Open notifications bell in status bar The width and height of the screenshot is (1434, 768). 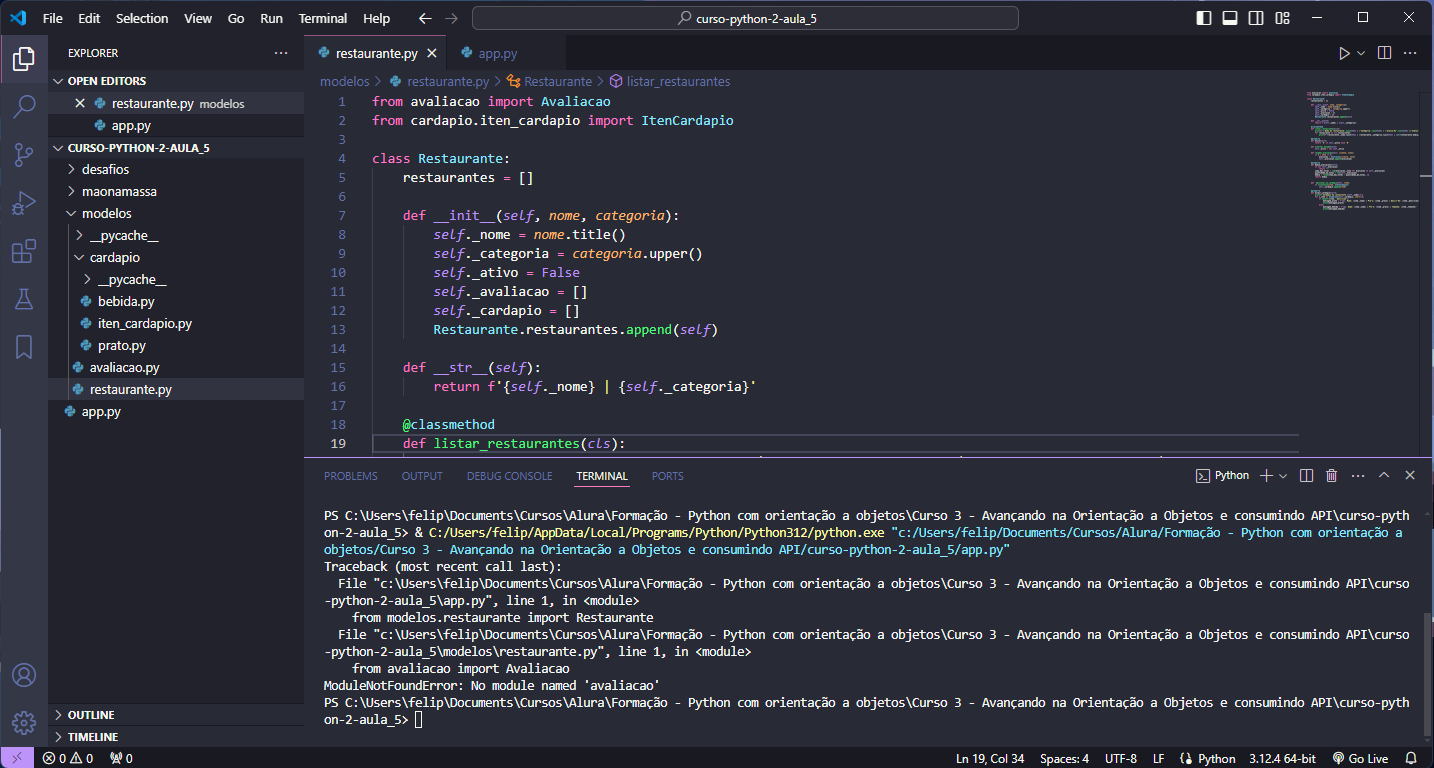(x=1411, y=758)
